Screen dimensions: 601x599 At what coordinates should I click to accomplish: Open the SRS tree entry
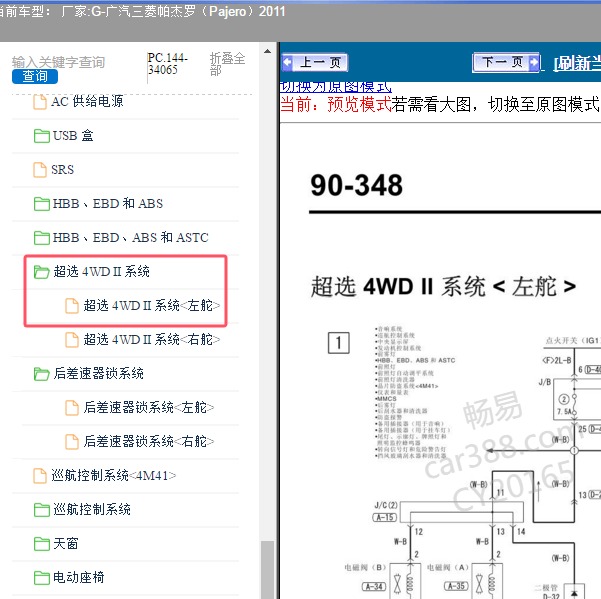pyautogui.click(x=62, y=169)
